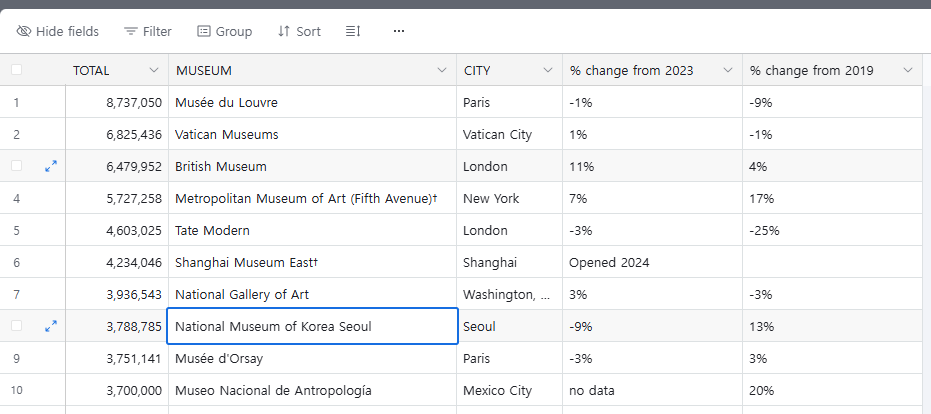The width and height of the screenshot is (931, 414).
Task: Open the % change from 2023 column dropdown
Action: [x=727, y=70]
